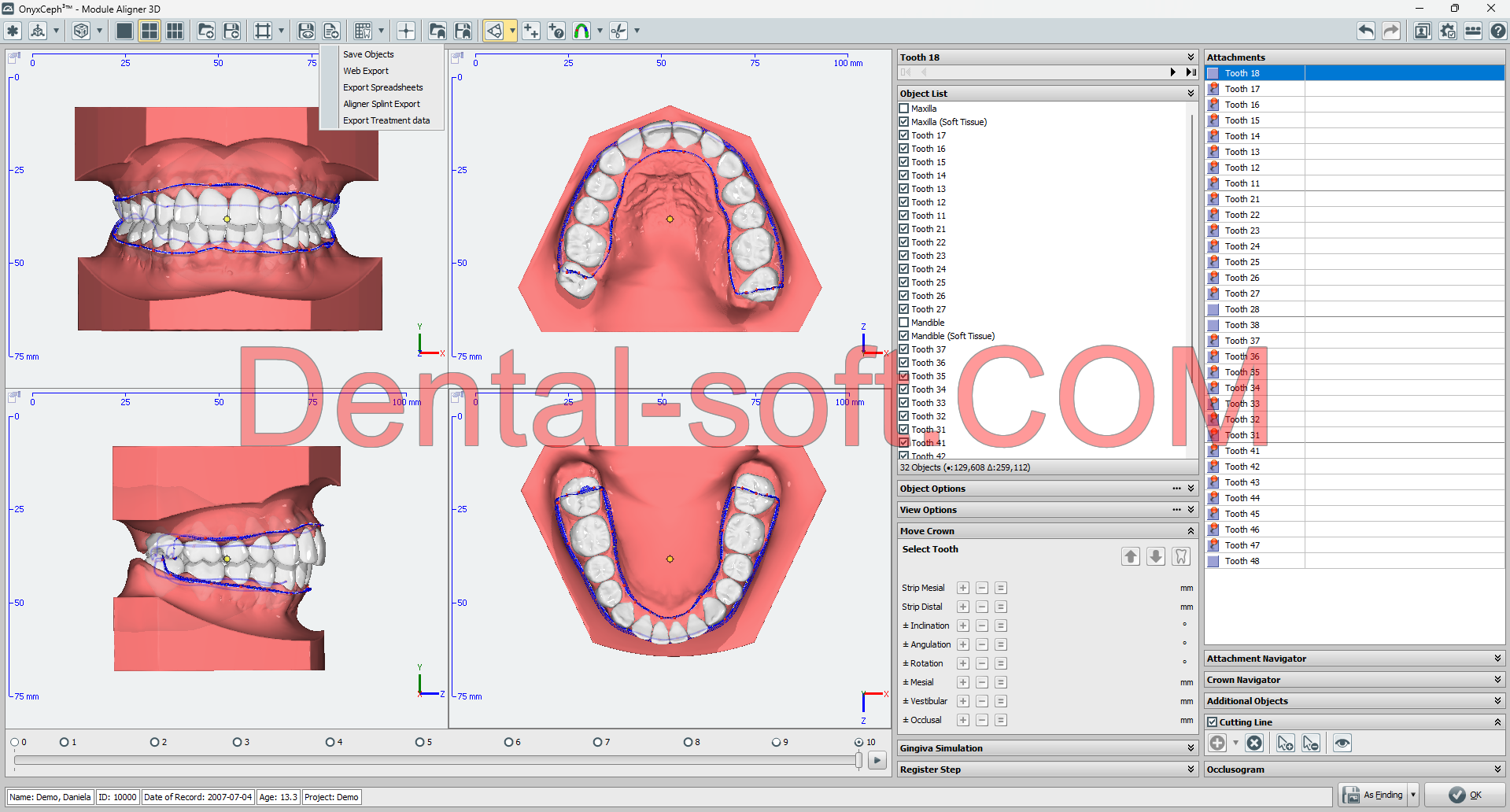Screen dimensions: 1510x812
Task: Click the As Finding button
Action: (x=1374, y=795)
